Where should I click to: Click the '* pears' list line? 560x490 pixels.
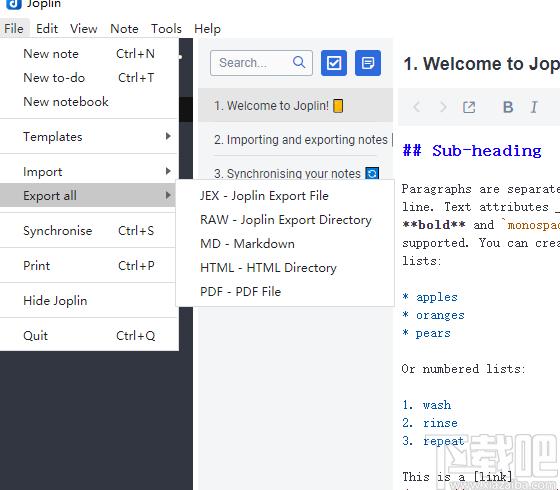pyautogui.click(x=426, y=333)
